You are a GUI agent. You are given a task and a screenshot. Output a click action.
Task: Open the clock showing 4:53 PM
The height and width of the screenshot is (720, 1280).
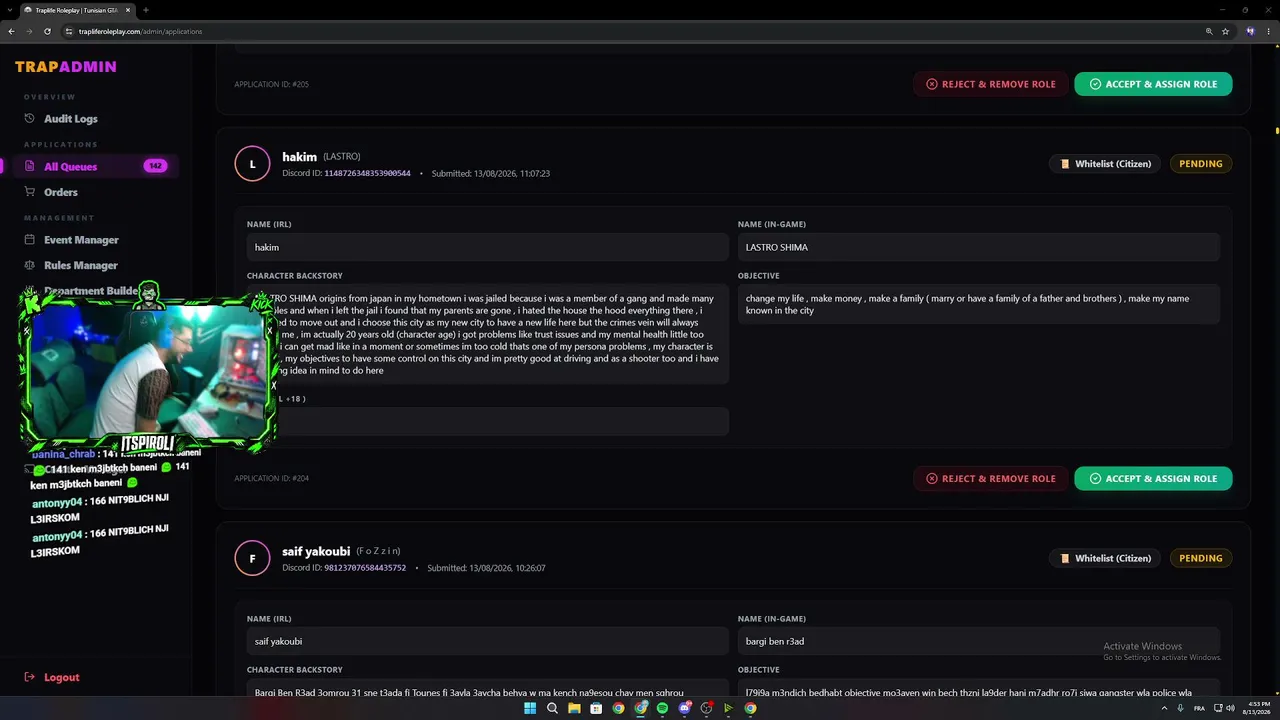click(1259, 708)
